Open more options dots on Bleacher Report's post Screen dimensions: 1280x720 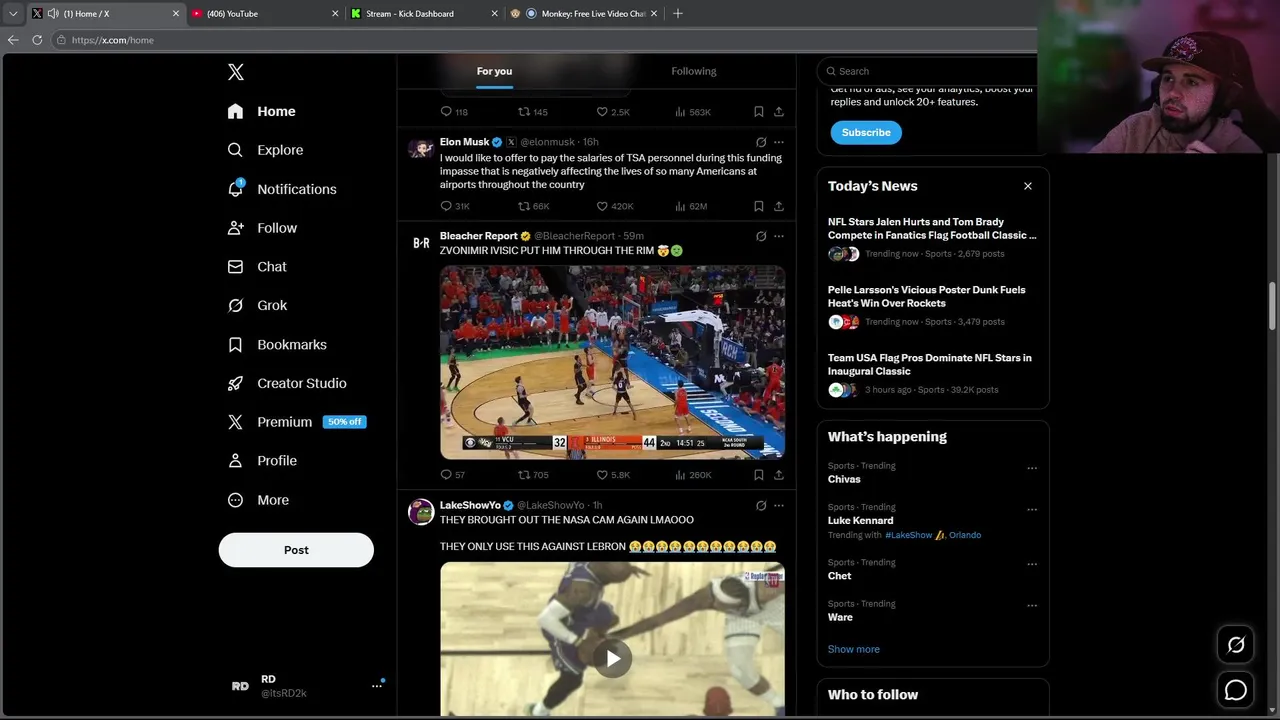click(x=779, y=236)
